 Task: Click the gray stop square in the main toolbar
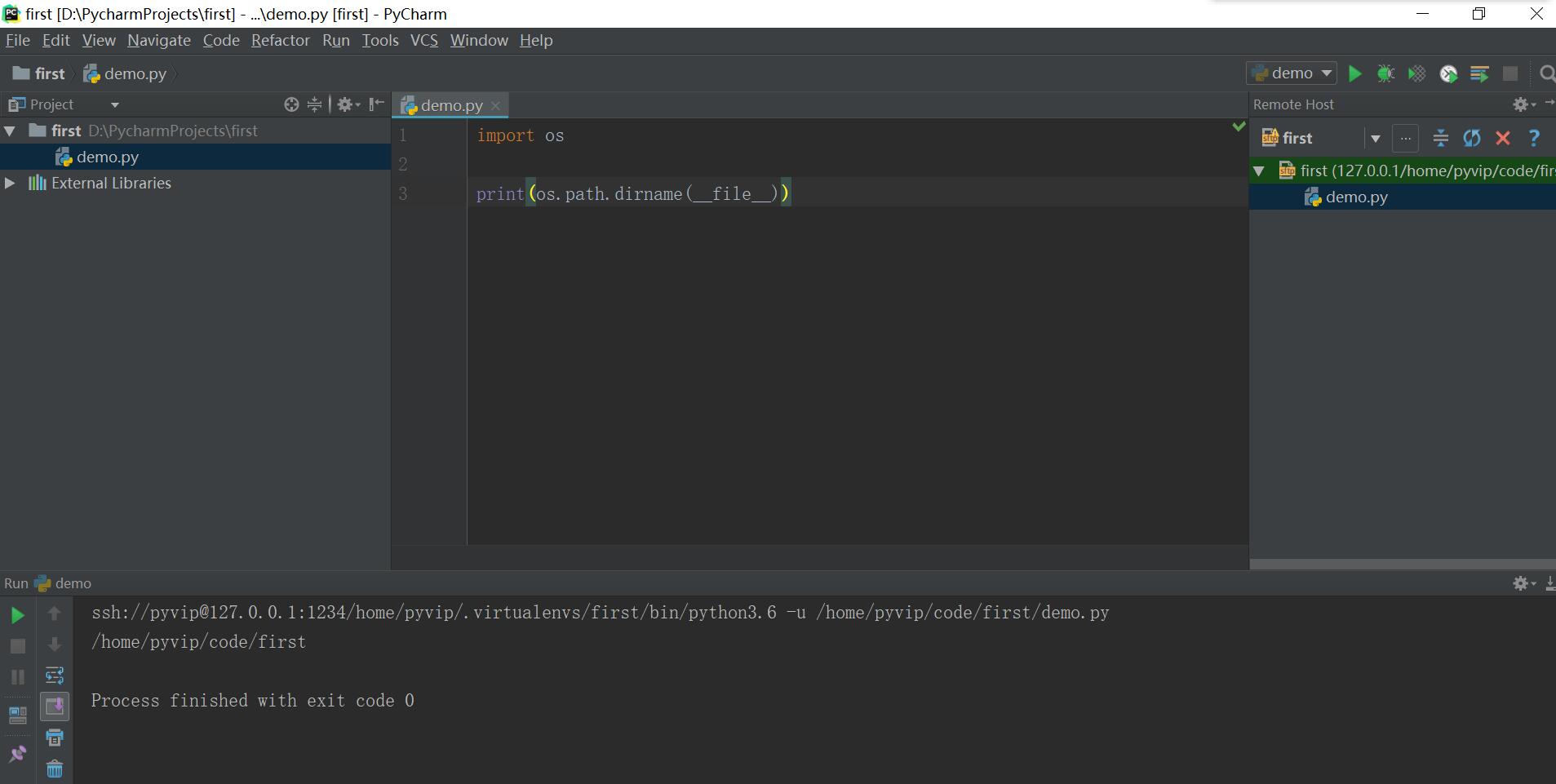1510,73
